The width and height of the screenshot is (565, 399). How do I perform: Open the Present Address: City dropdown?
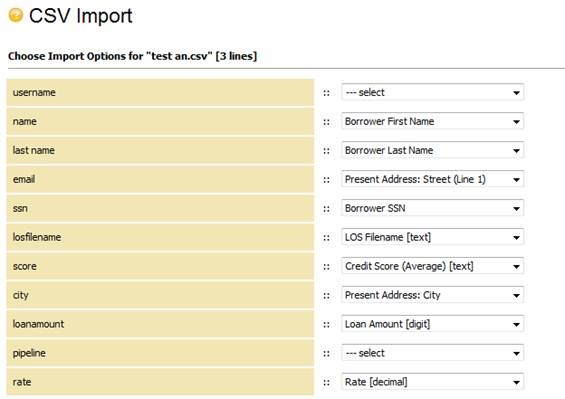click(x=432, y=295)
